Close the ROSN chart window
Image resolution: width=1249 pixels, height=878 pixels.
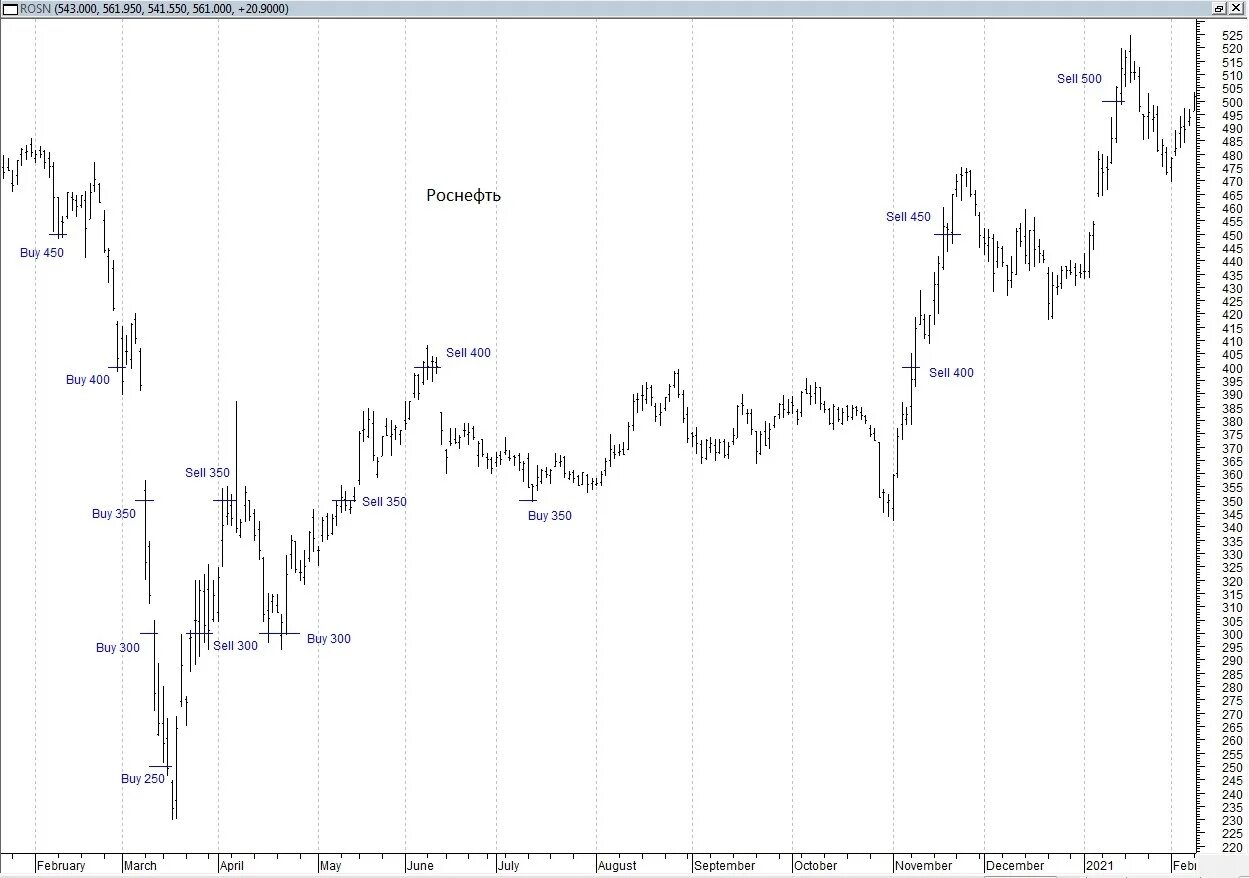pyautogui.click(x=1236, y=8)
